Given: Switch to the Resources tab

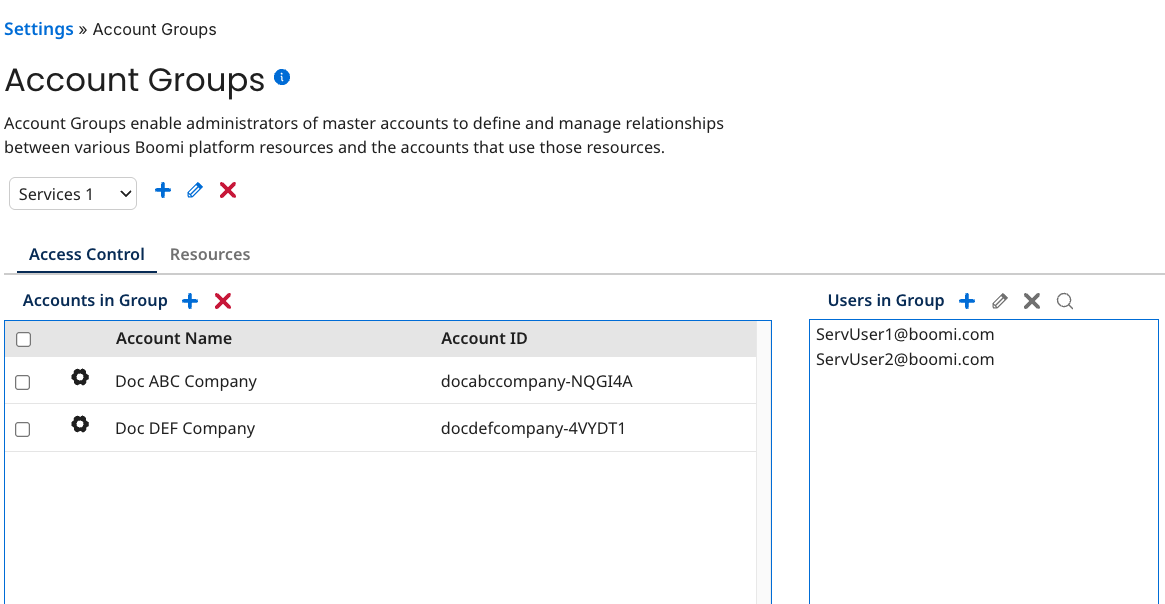Looking at the screenshot, I should [x=210, y=254].
